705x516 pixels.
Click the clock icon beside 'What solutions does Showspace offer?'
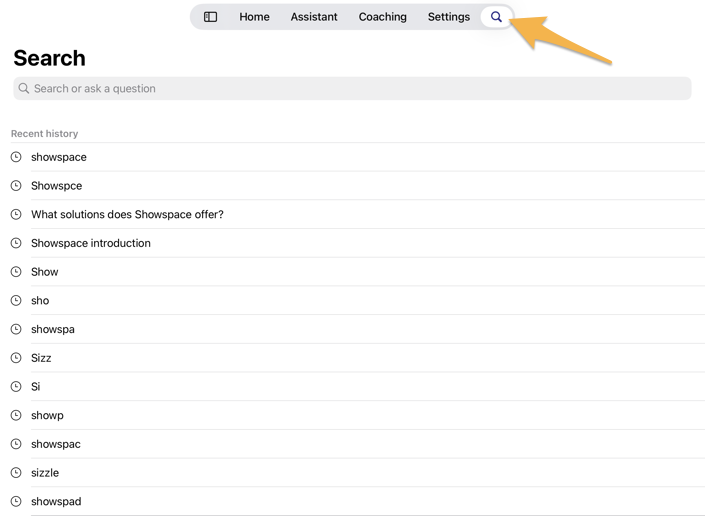tap(16, 214)
